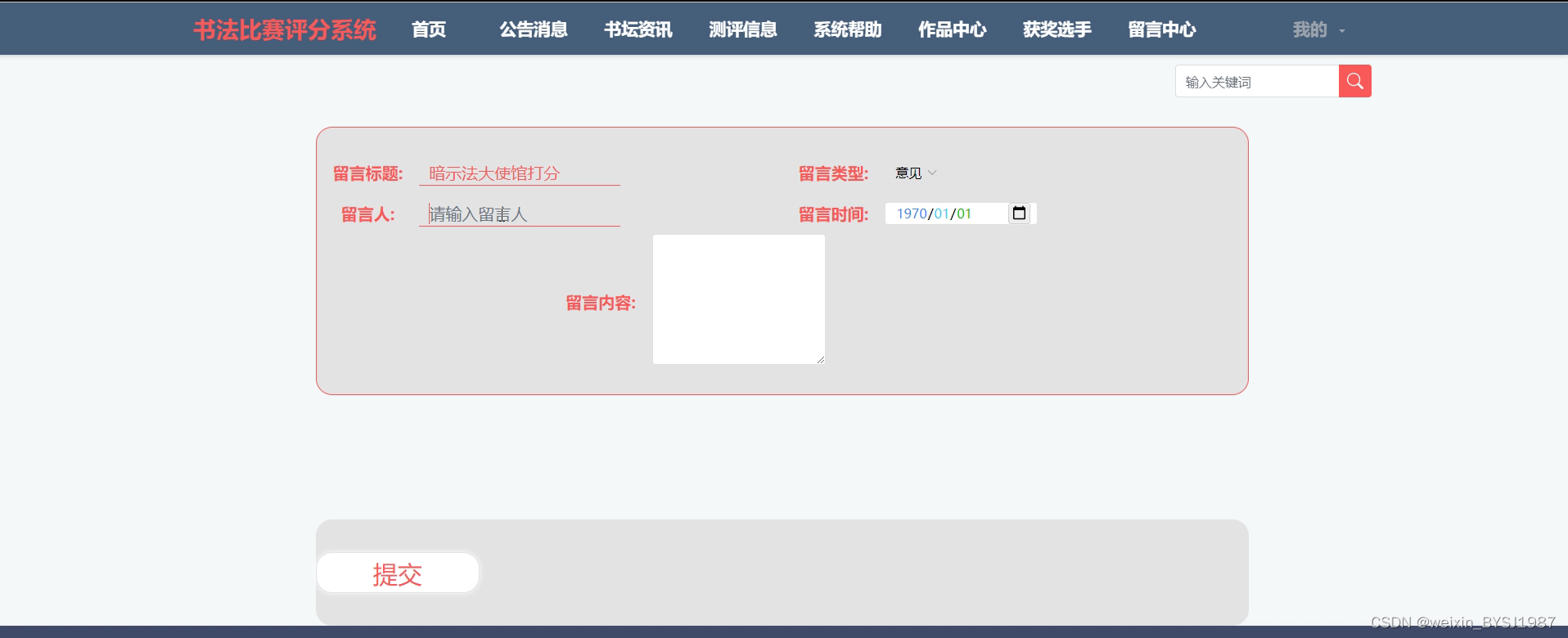Open the 获奖选手 menu item
The image size is (1568, 638).
[x=1057, y=30]
